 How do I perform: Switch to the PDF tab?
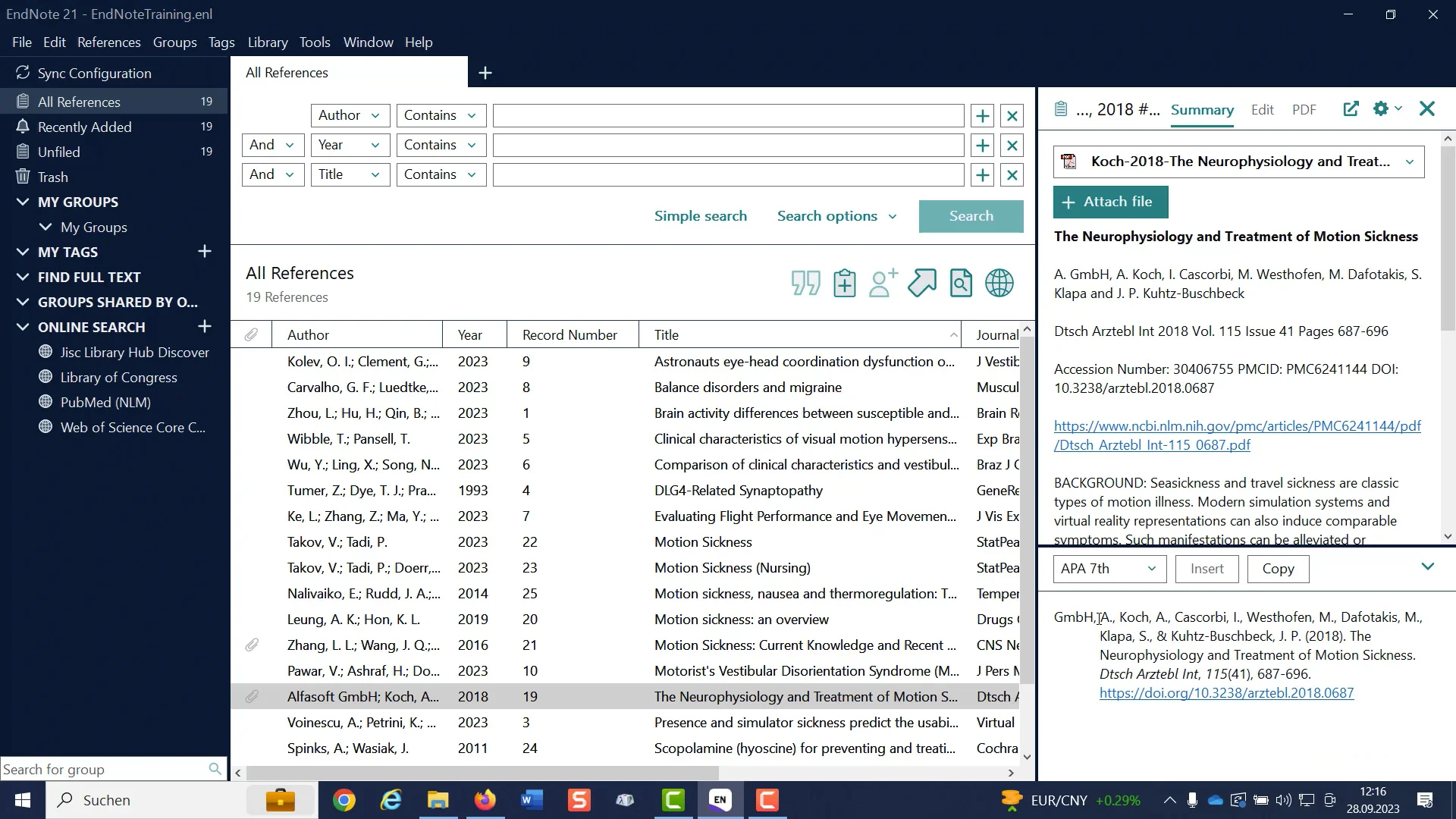(x=1304, y=110)
